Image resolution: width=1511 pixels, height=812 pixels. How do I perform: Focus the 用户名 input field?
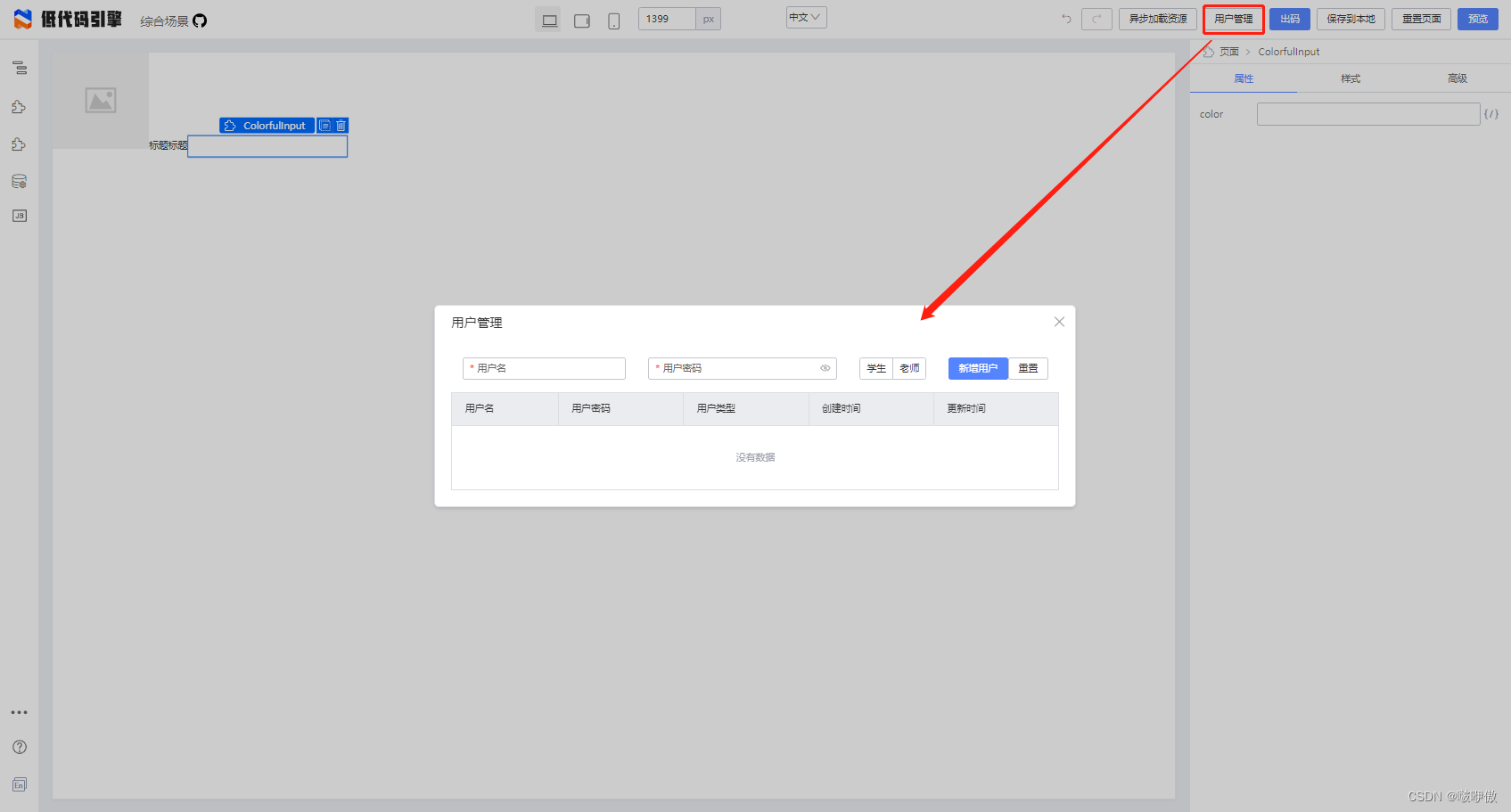[544, 368]
